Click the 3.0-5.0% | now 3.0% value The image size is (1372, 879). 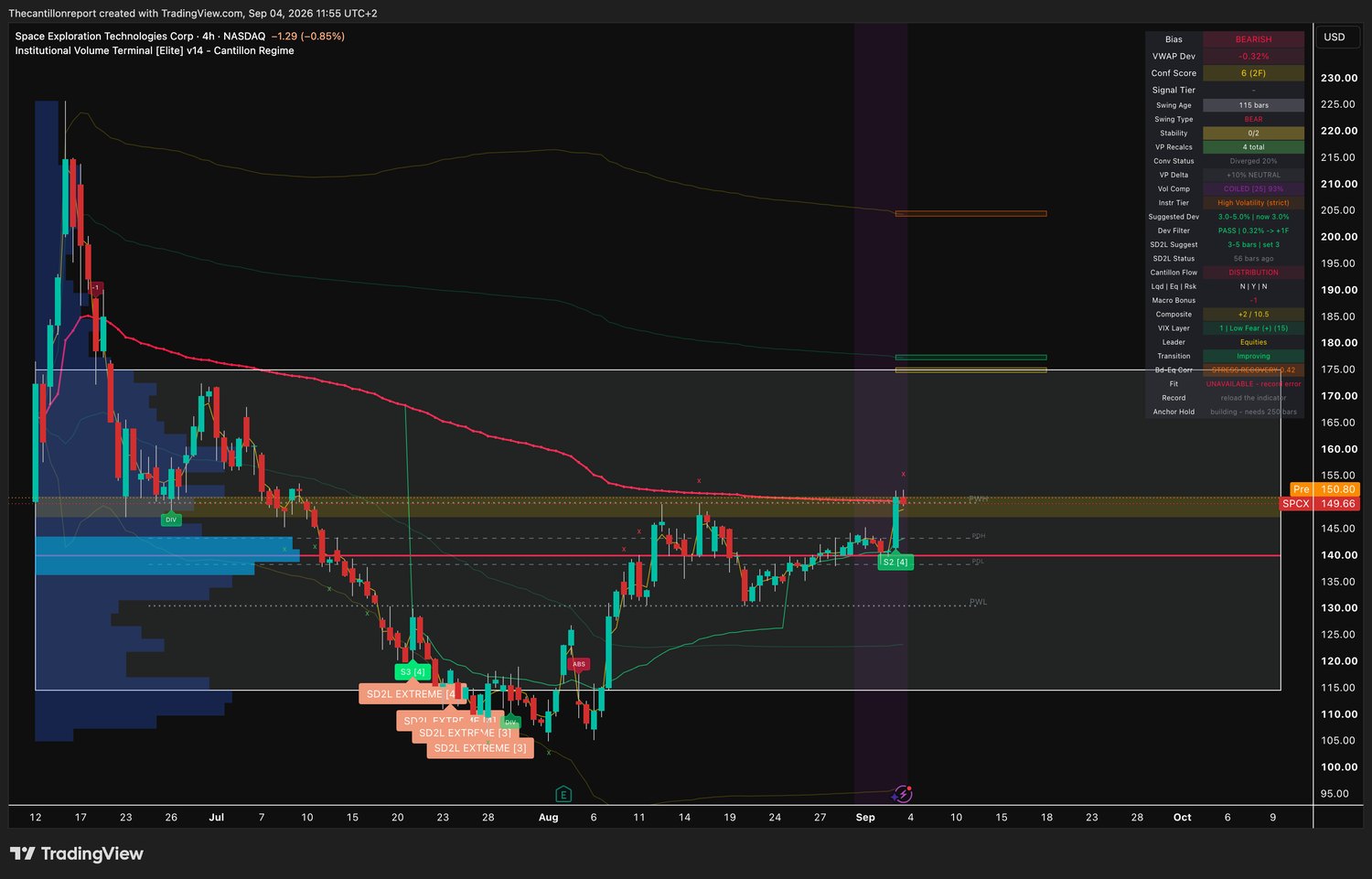1253,217
